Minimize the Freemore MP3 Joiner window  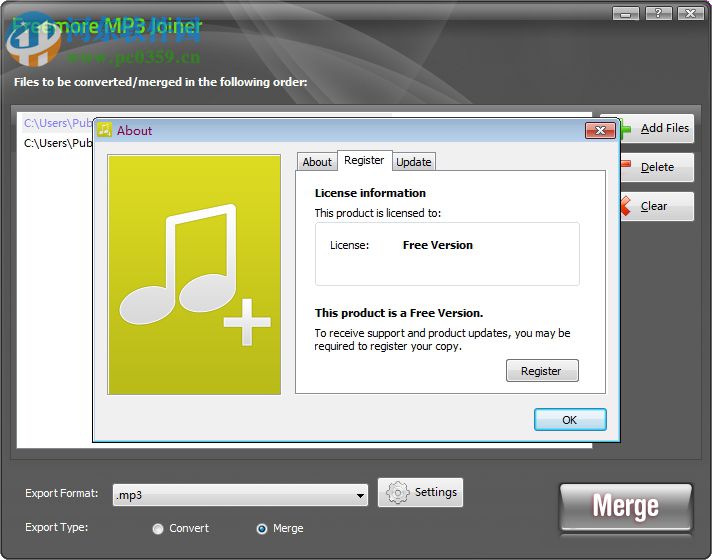[625, 14]
